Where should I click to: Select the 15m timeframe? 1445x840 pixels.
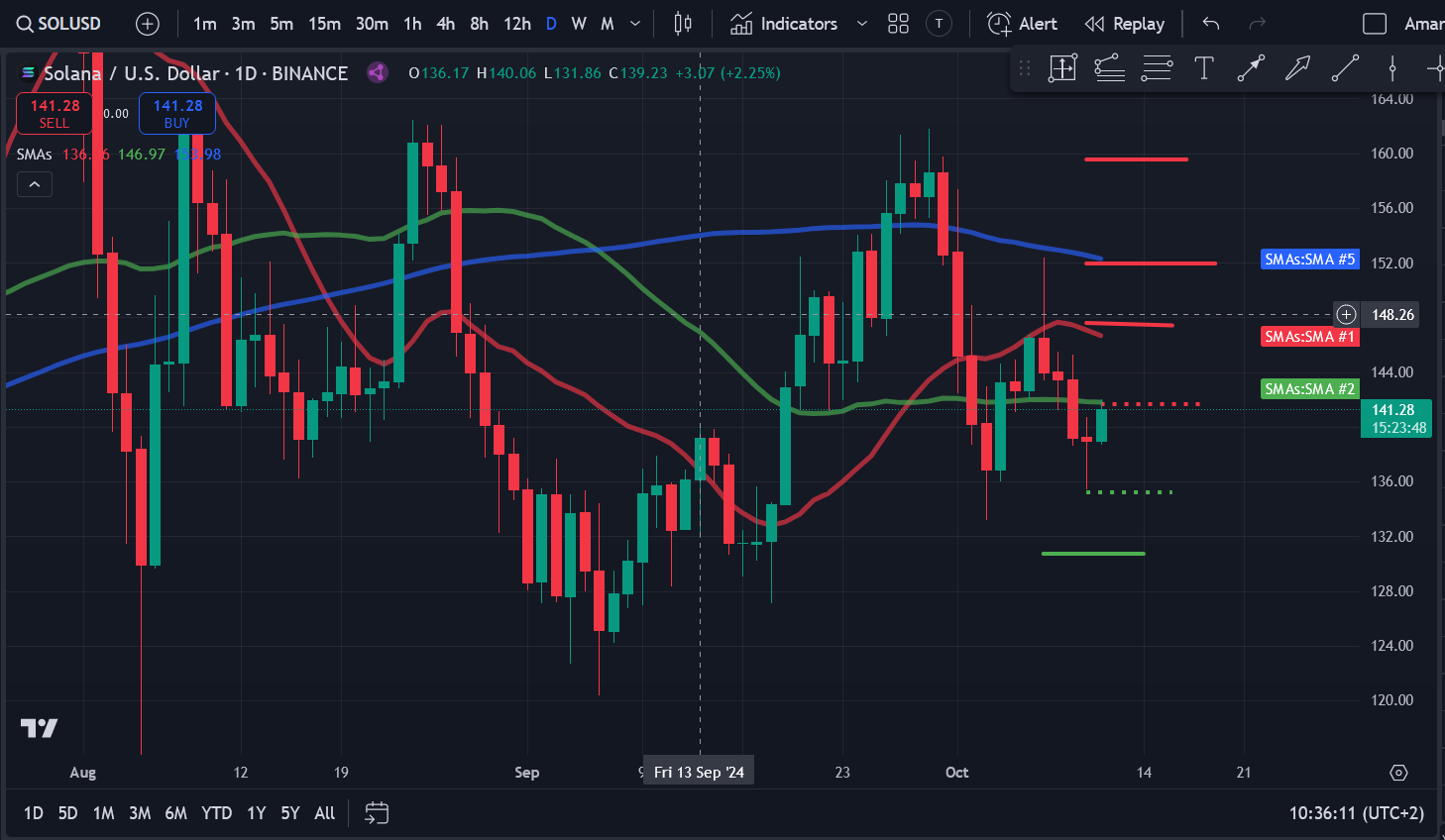tap(325, 24)
